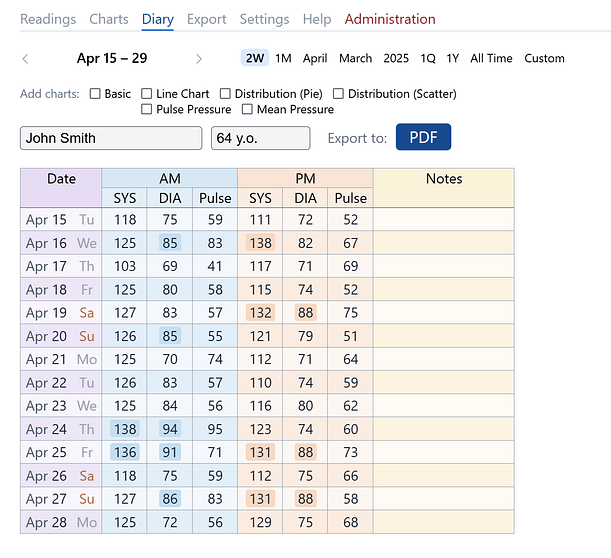Toggle the Pulse Pressure checkbox

coord(147,109)
